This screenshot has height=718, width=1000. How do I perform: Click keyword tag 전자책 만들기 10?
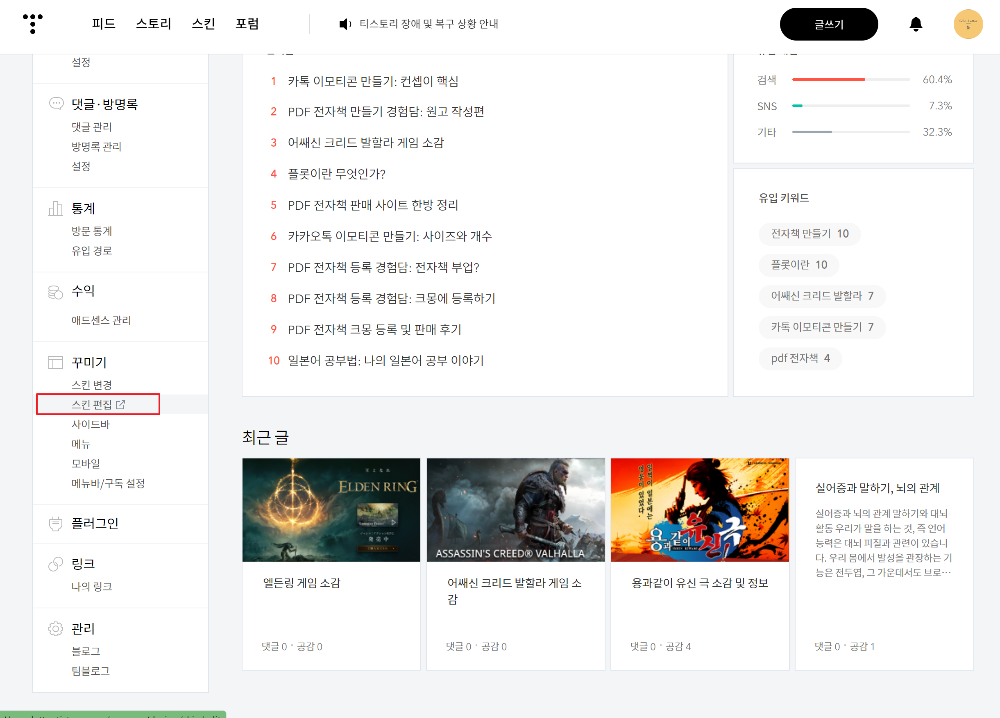click(x=809, y=233)
